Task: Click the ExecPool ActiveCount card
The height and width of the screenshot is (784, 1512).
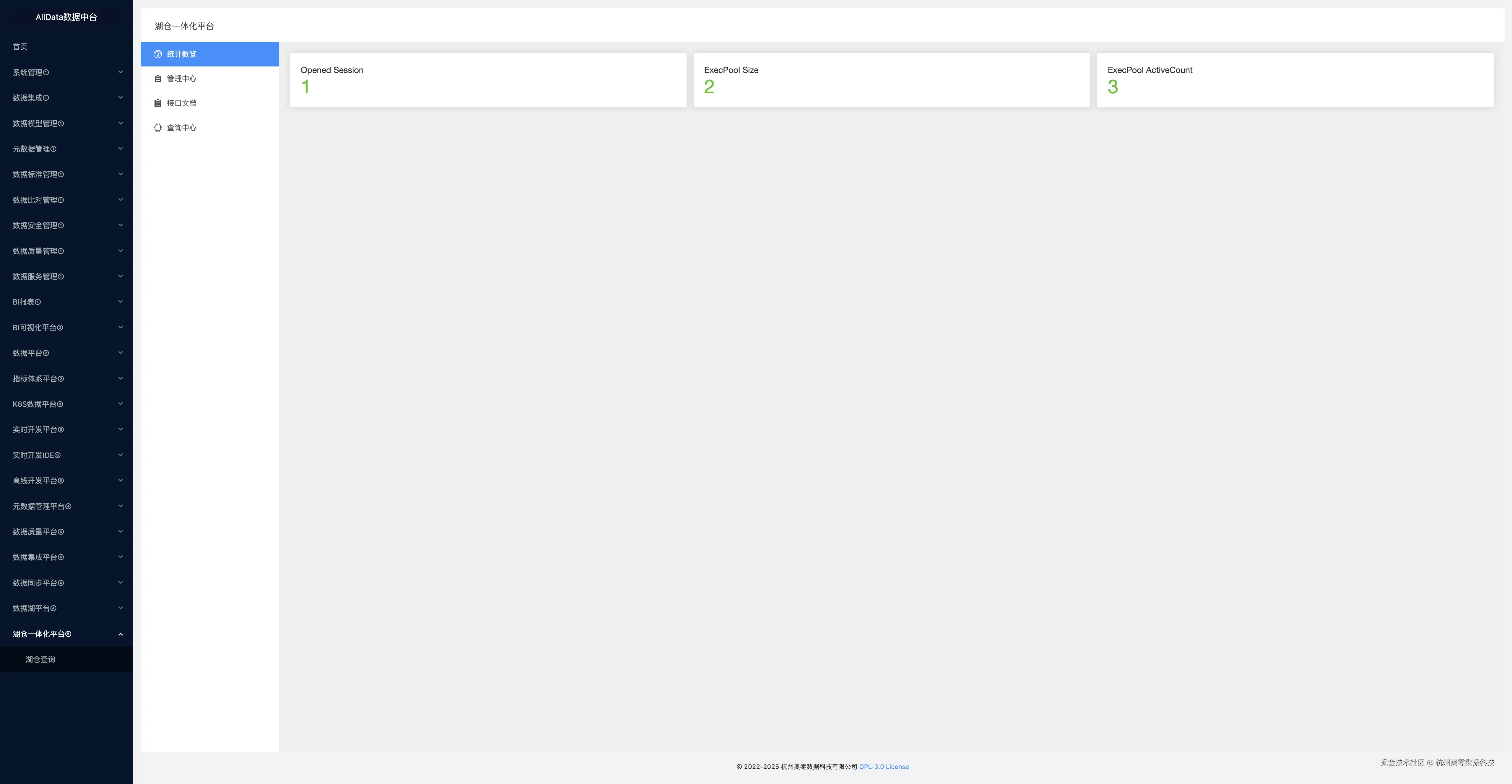Action: [x=1295, y=80]
